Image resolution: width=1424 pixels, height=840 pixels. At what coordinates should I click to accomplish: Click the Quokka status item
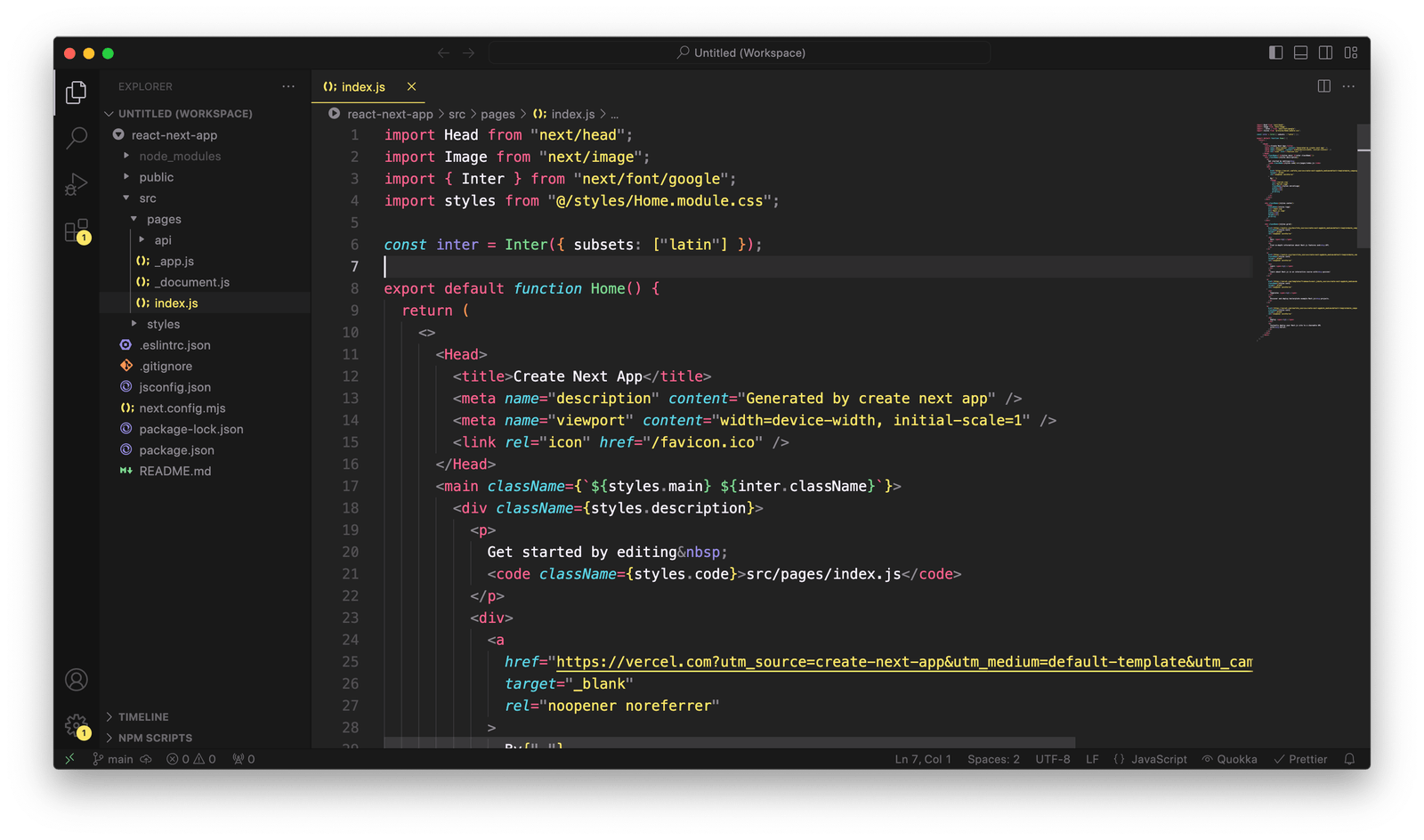1230,759
